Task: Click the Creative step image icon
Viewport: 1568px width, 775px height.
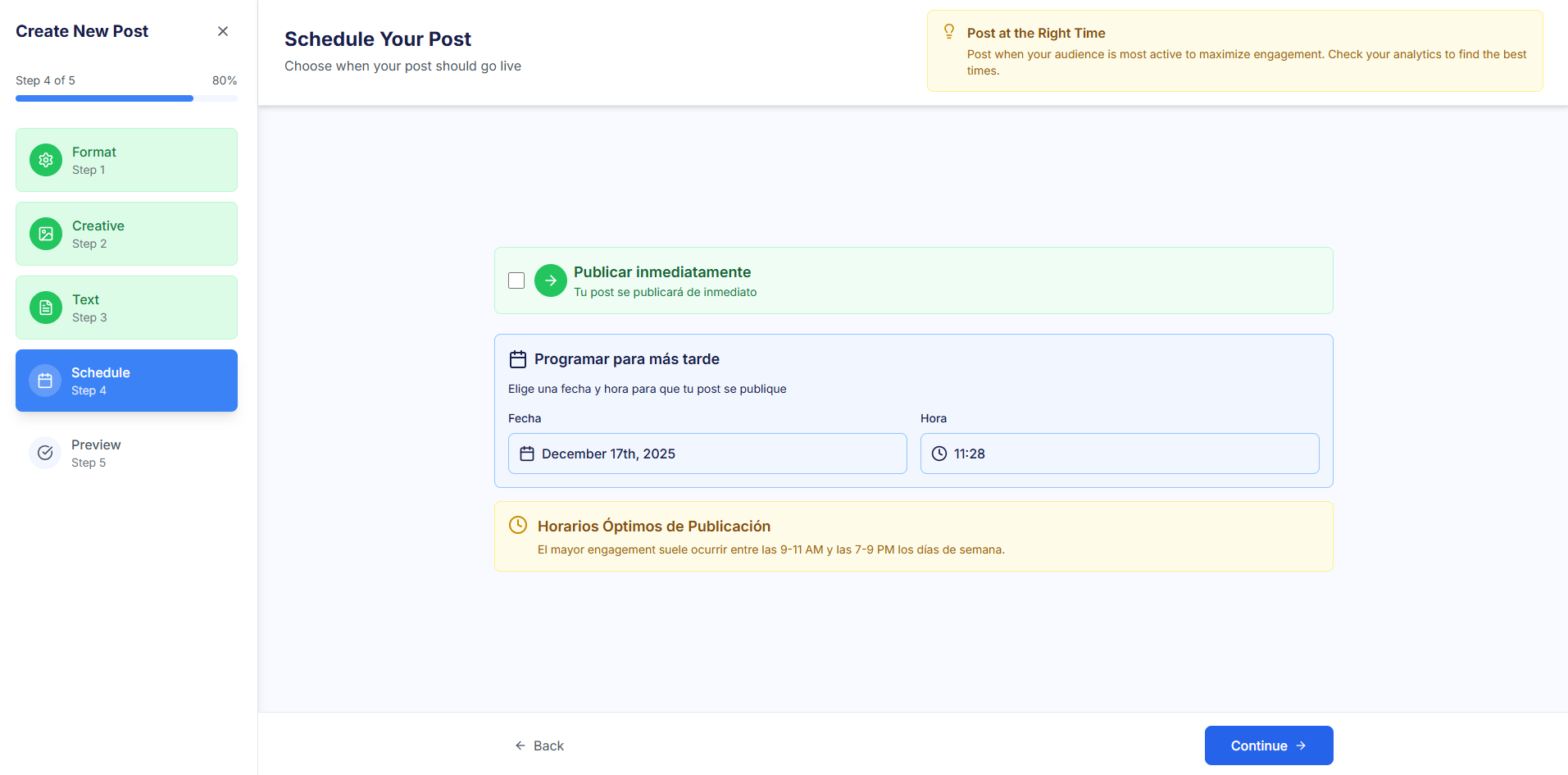Action: point(46,234)
